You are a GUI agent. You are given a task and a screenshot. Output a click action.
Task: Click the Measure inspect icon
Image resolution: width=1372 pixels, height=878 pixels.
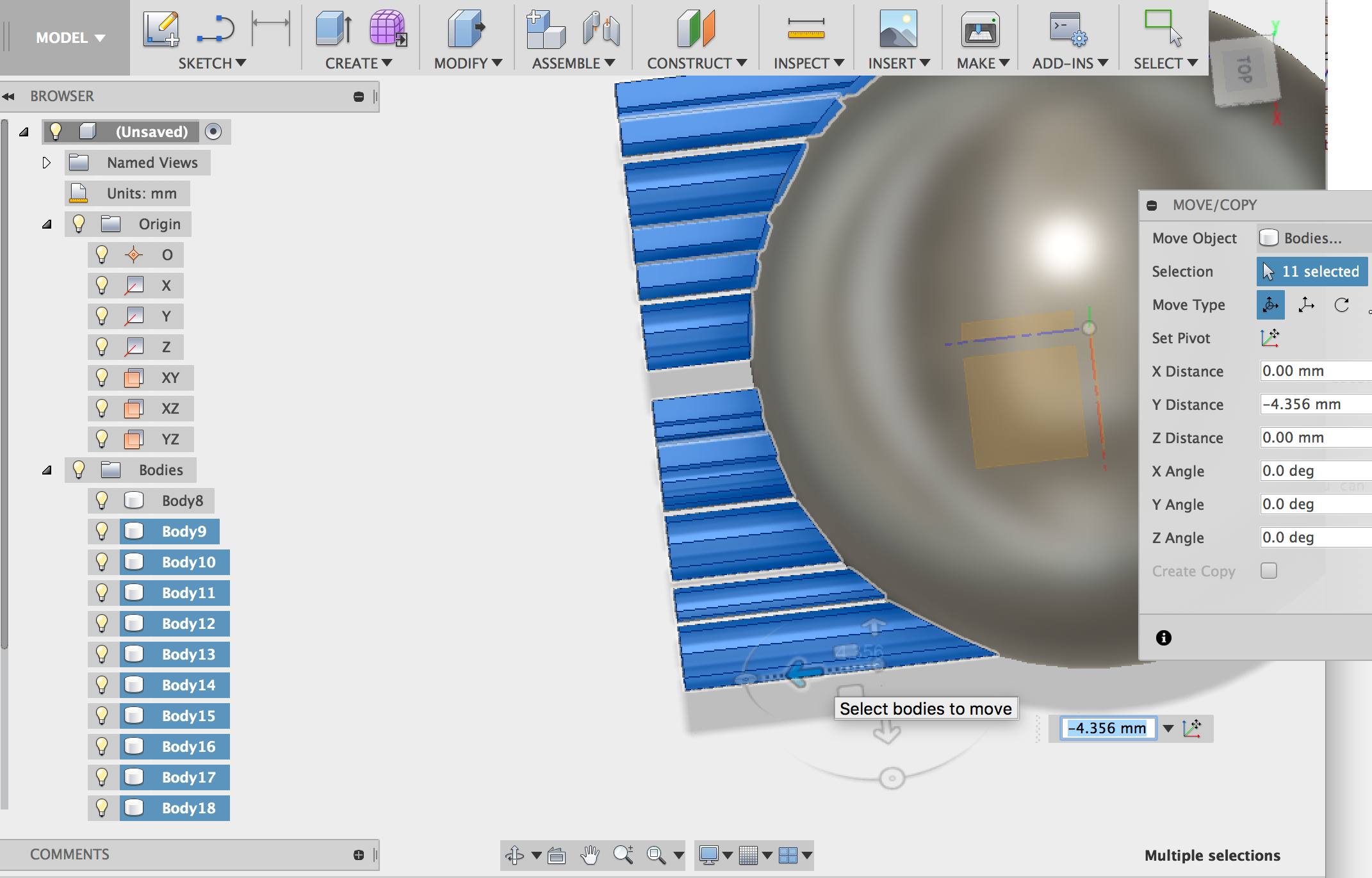(x=806, y=29)
